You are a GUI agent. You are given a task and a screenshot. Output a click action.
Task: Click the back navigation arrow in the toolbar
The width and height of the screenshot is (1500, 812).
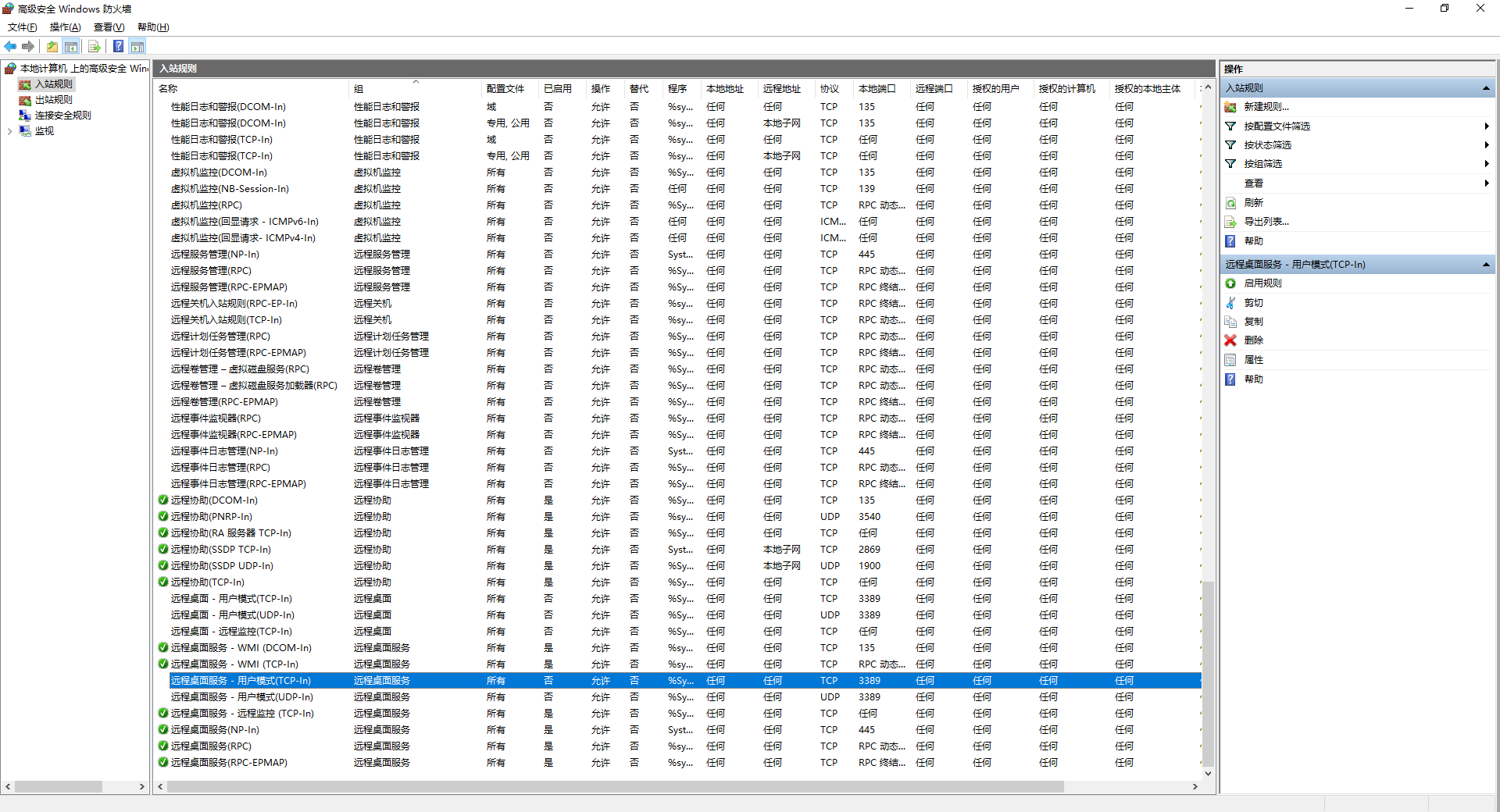tap(10, 46)
